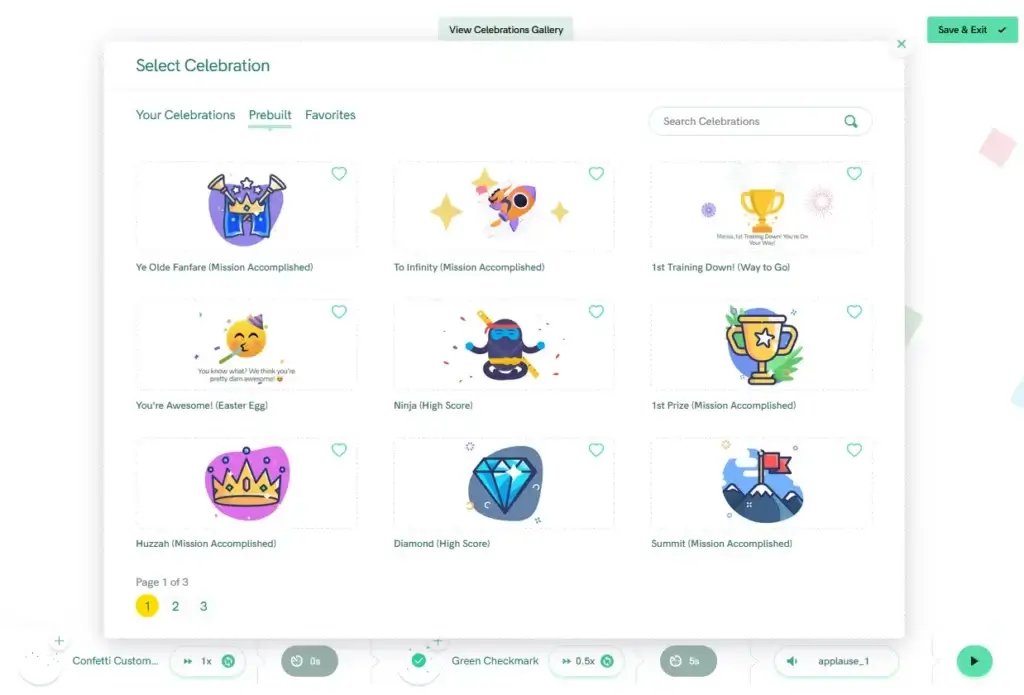Favorite the Ye Olde Fanfare celebration heart
This screenshot has height=695, width=1024.
(x=339, y=174)
